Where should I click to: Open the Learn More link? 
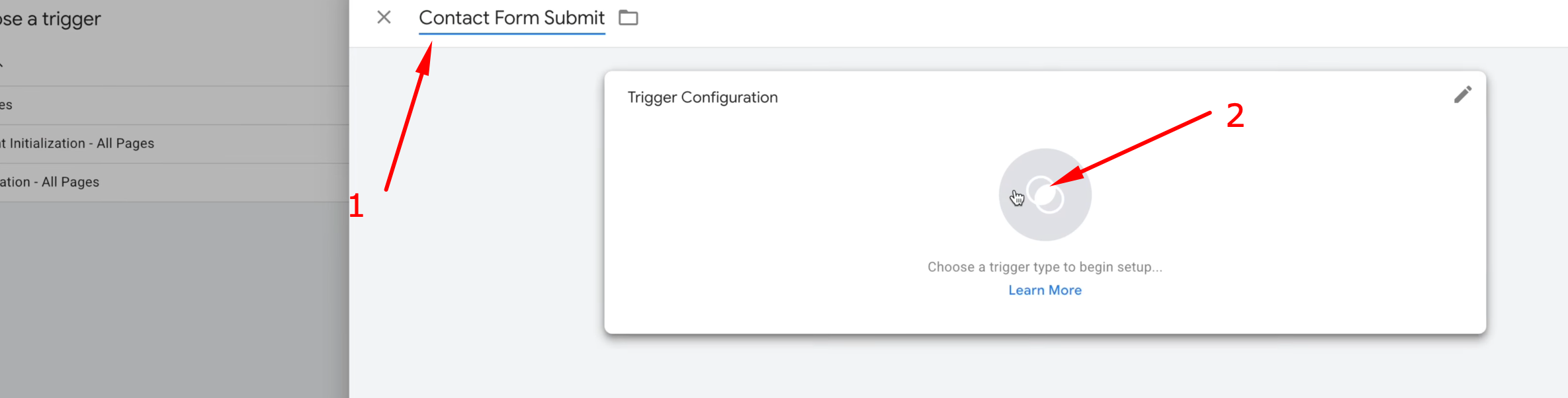point(1045,290)
